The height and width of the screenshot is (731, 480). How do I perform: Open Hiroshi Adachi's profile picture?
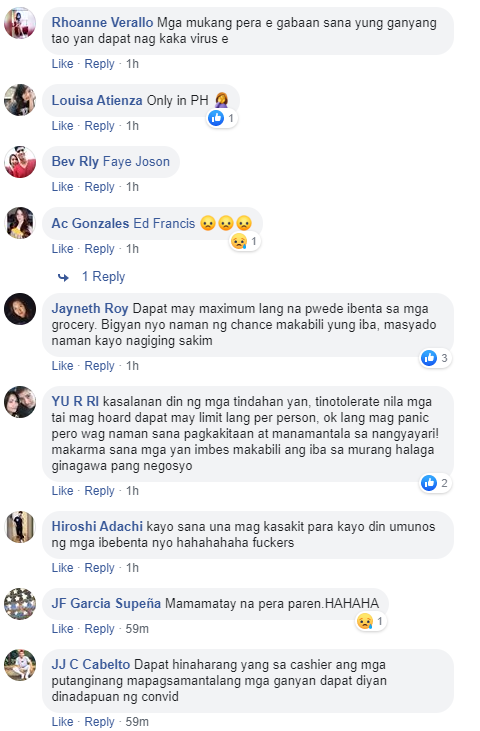click(20, 527)
